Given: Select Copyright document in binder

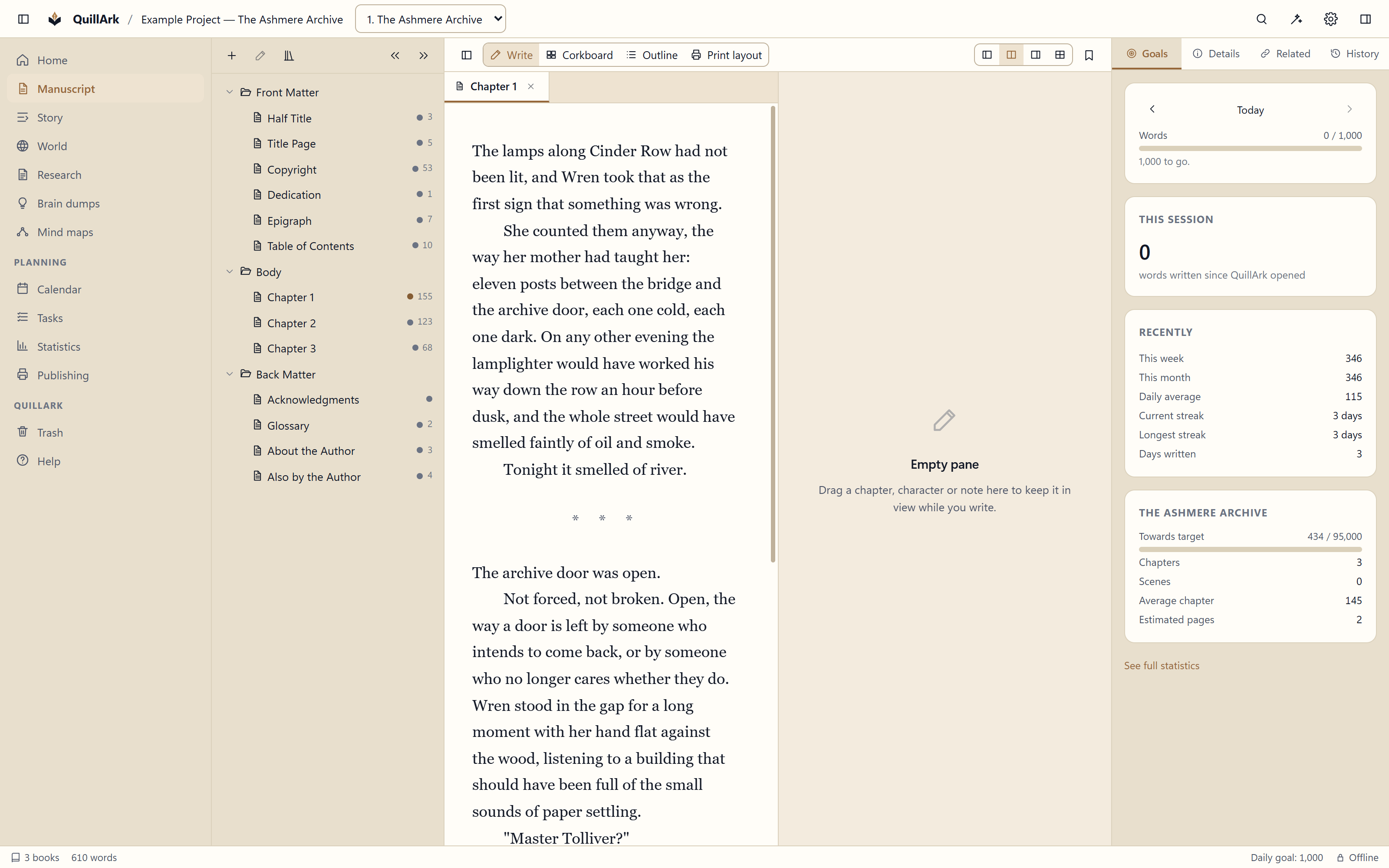Looking at the screenshot, I should click(328, 169).
